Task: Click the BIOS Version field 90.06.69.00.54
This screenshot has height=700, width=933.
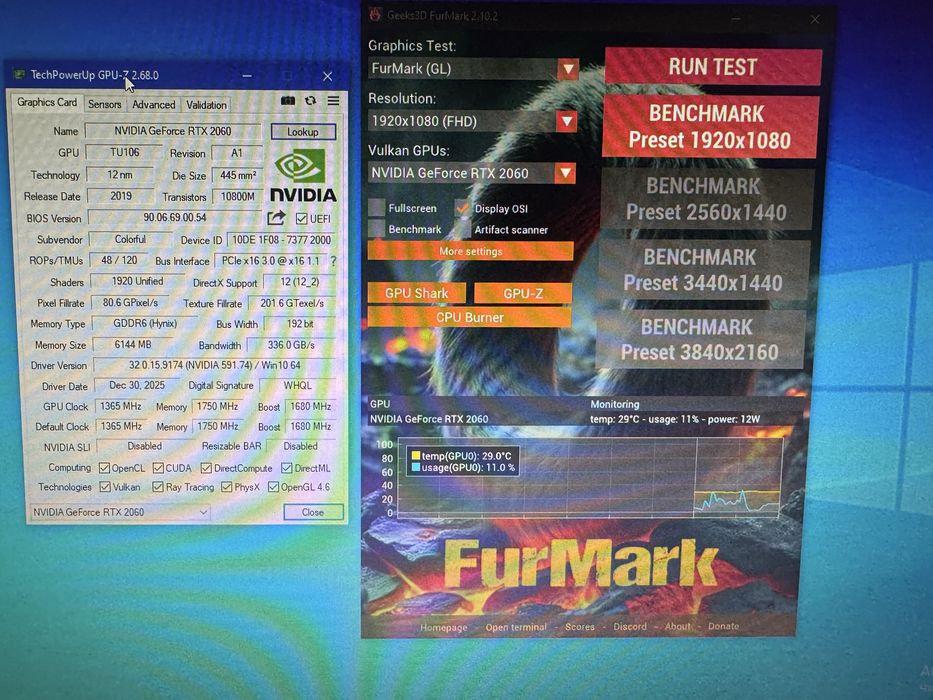Action: [174, 218]
